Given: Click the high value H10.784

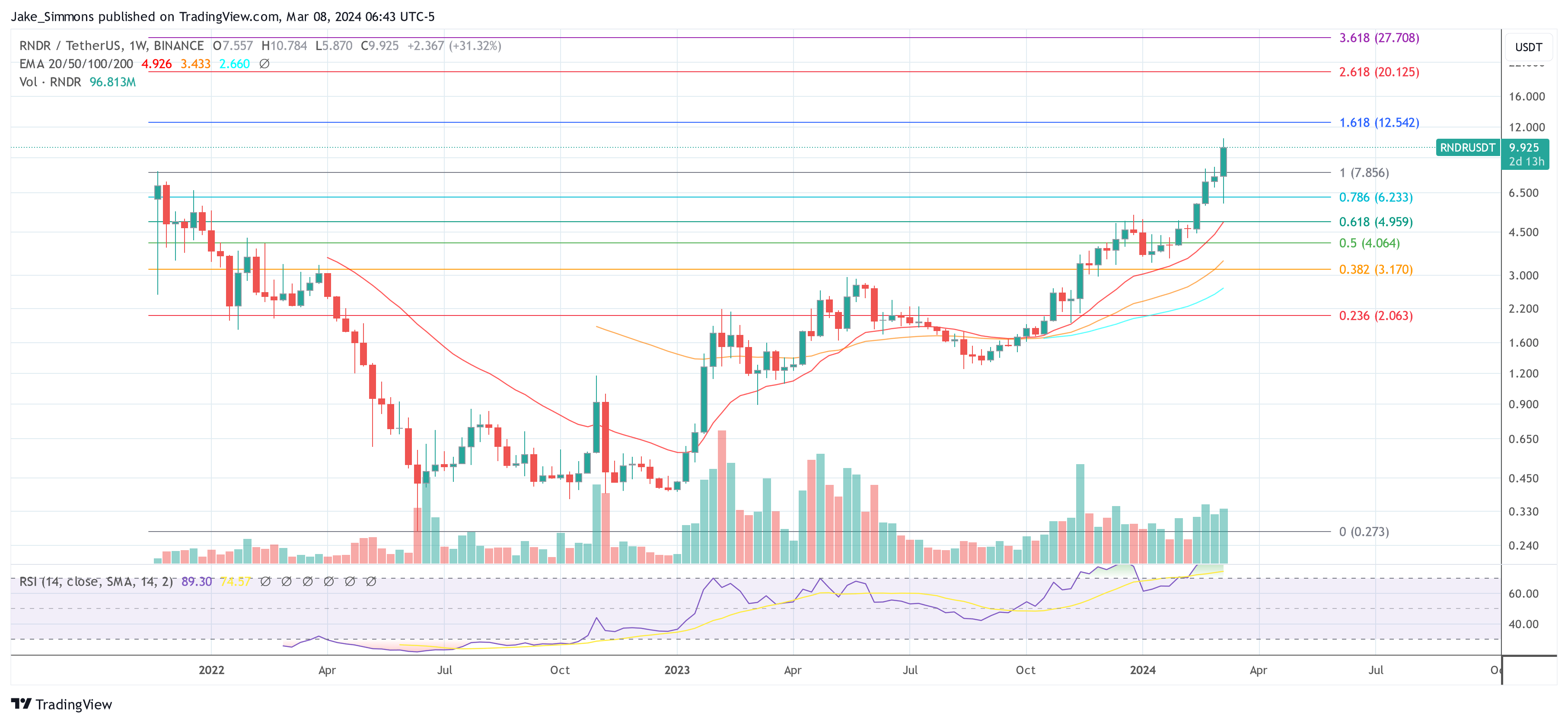Looking at the screenshot, I should (284, 46).
